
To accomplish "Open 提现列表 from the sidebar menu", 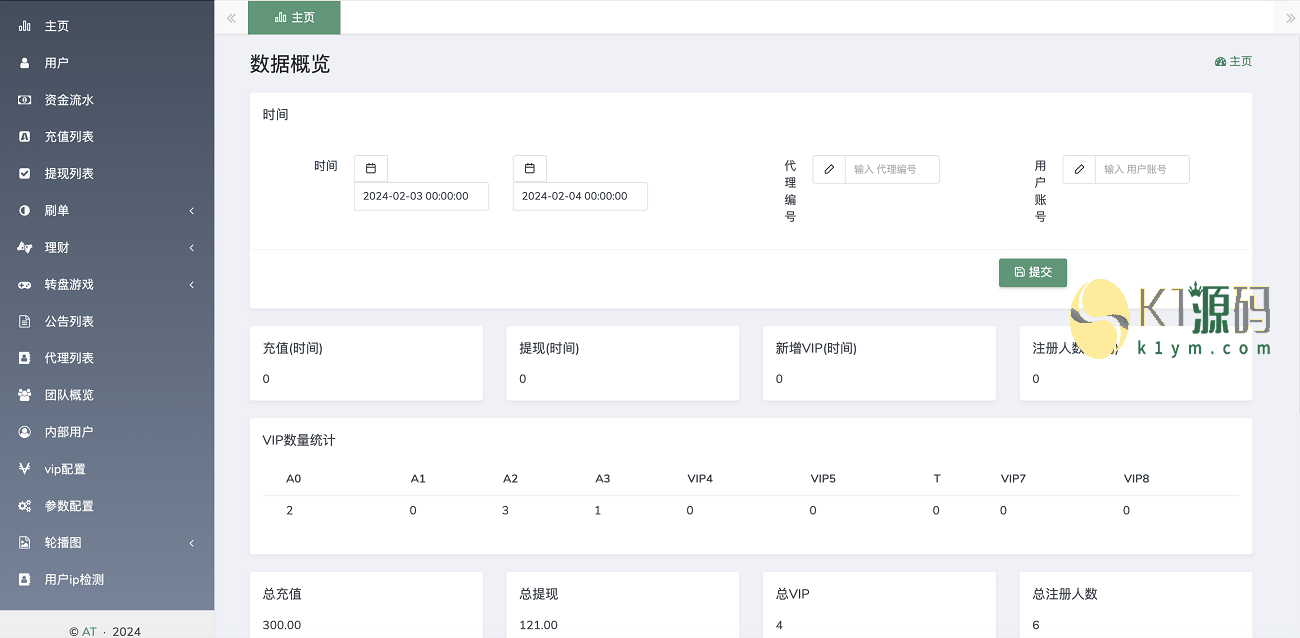I will (x=68, y=174).
